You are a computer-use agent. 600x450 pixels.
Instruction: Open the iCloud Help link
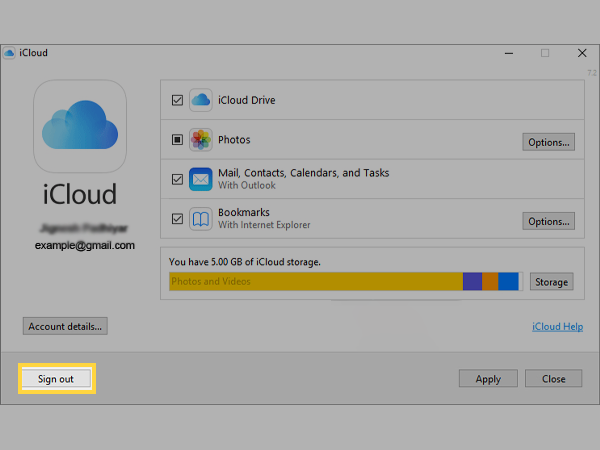558,326
